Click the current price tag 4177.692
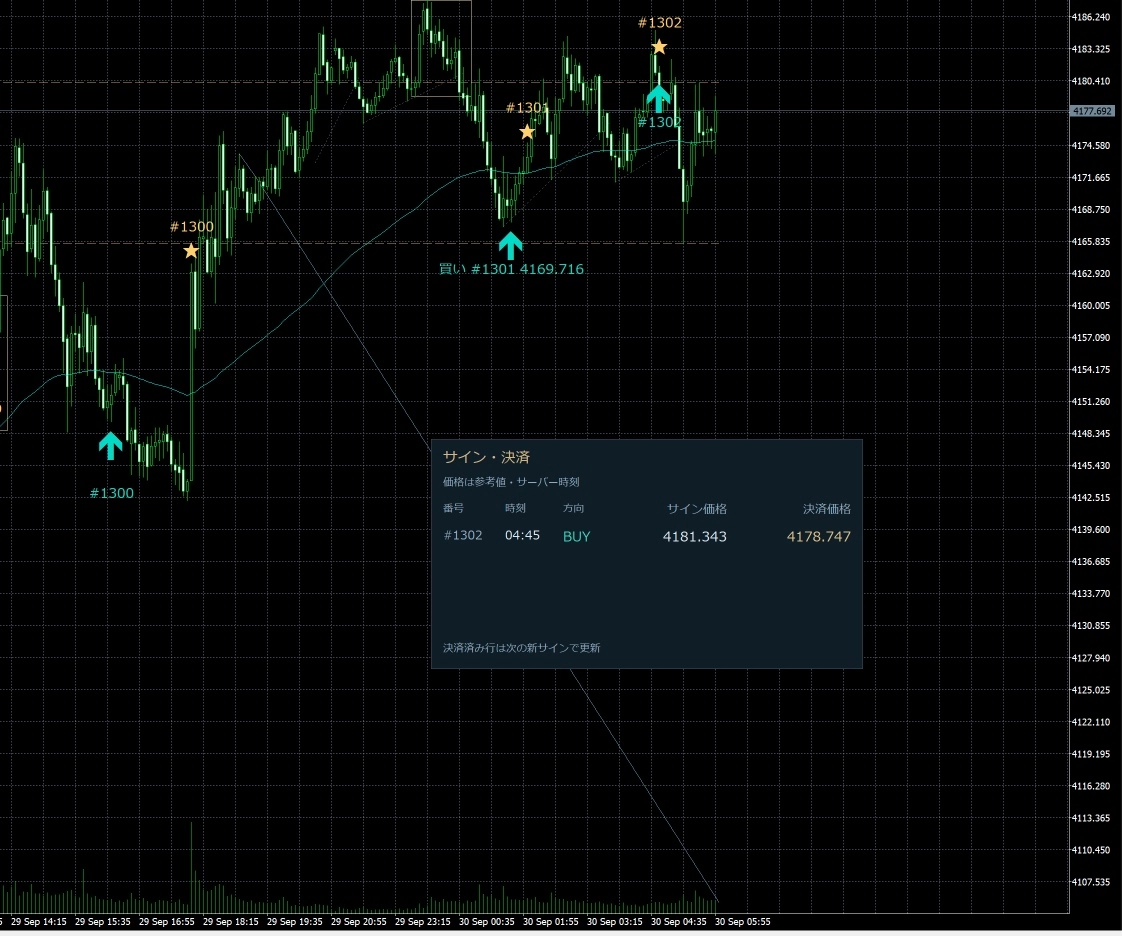This screenshot has width=1122, height=936. point(1092,111)
